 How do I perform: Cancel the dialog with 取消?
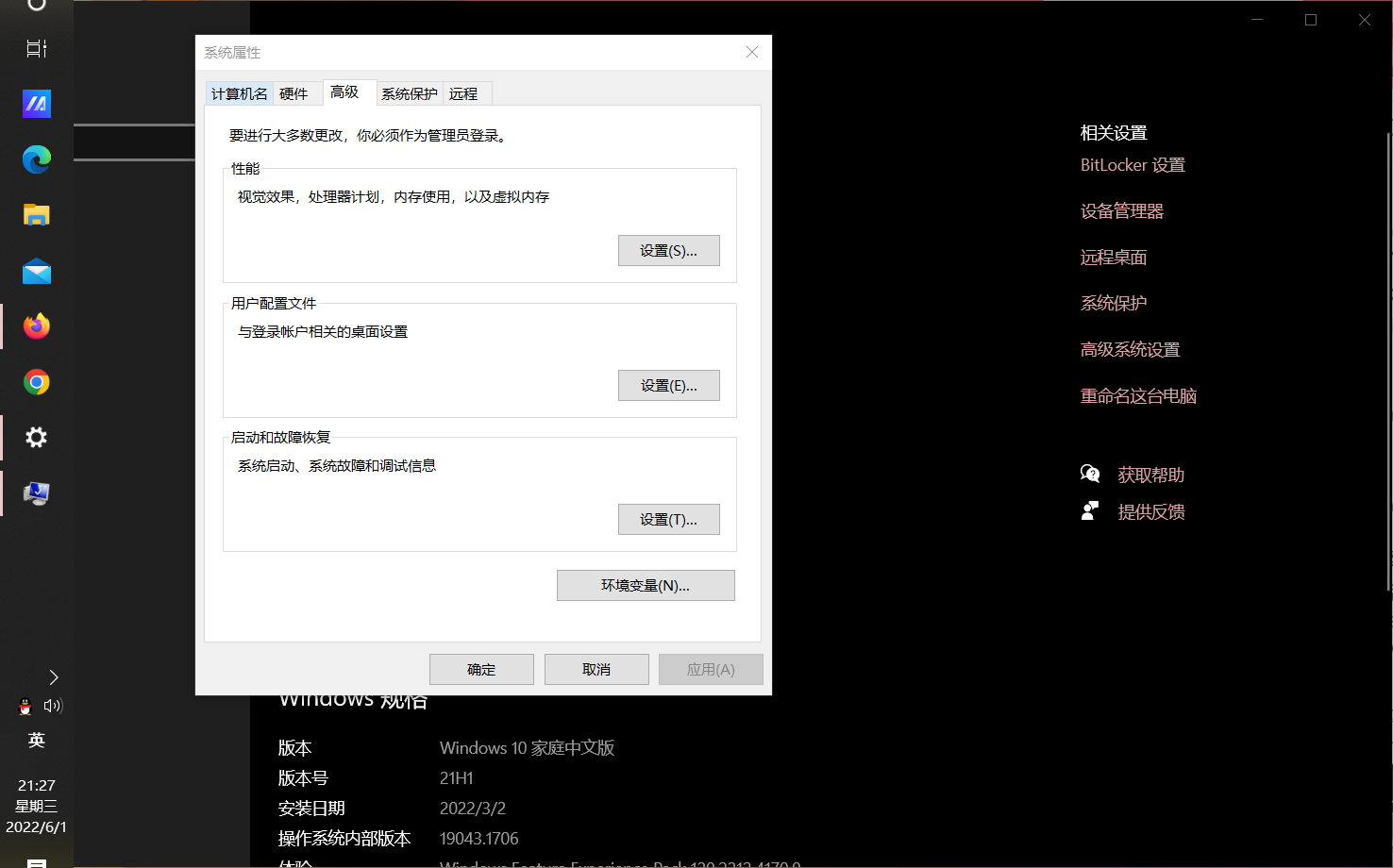tap(596, 670)
